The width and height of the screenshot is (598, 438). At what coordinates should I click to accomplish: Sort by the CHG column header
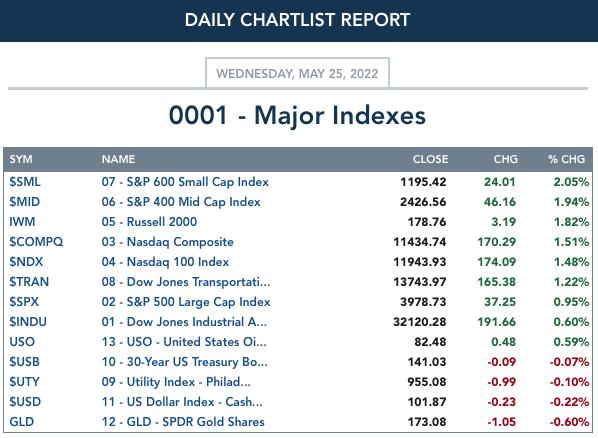click(505, 159)
